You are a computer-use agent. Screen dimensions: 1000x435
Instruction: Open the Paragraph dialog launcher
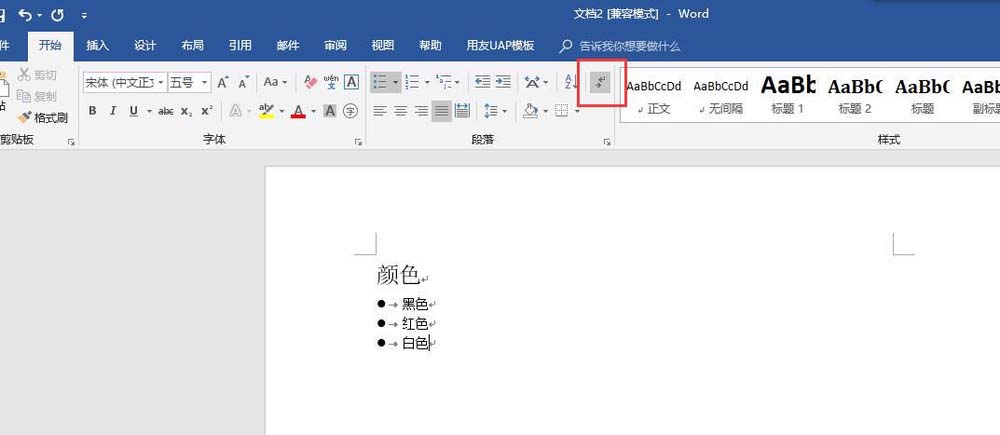[x=607, y=142]
